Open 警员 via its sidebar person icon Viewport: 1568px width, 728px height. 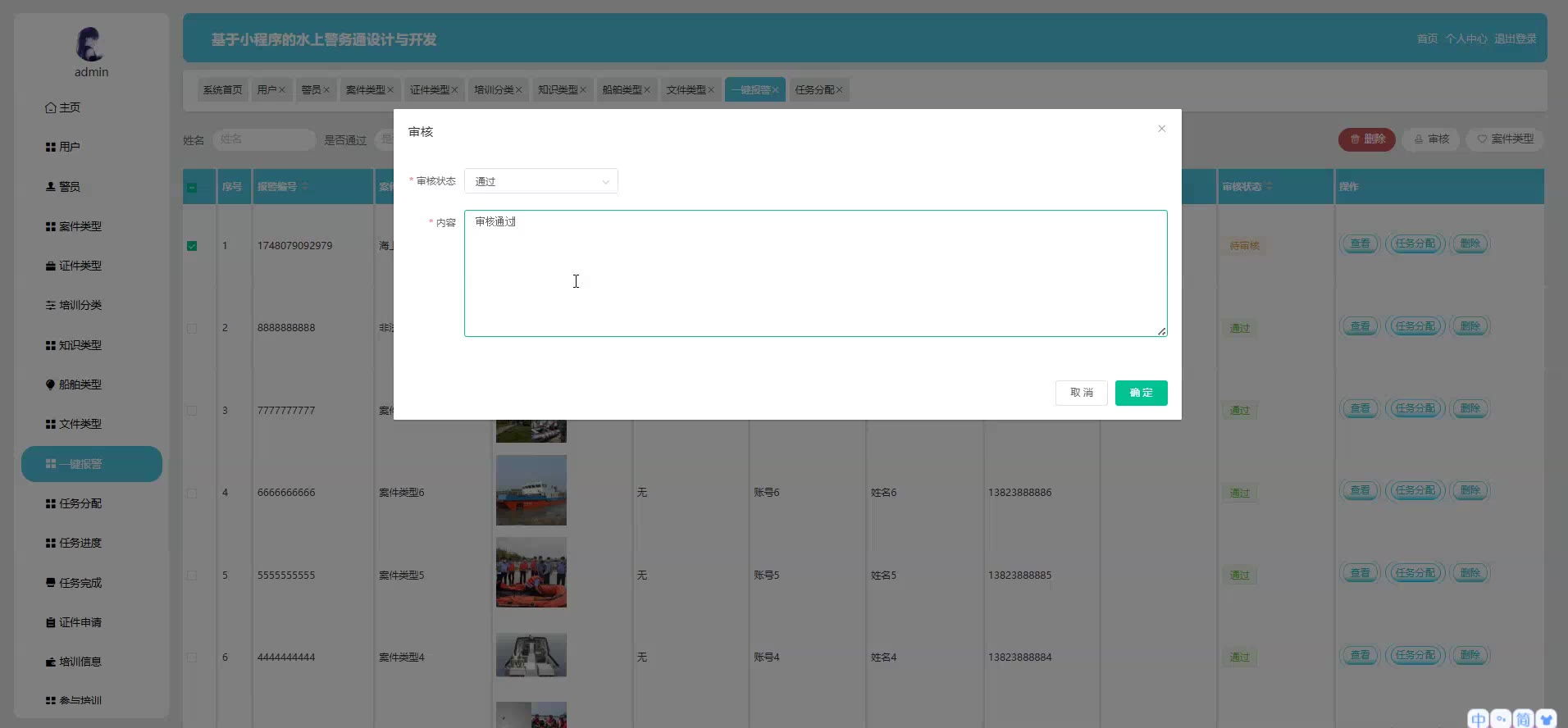pos(51,186)
